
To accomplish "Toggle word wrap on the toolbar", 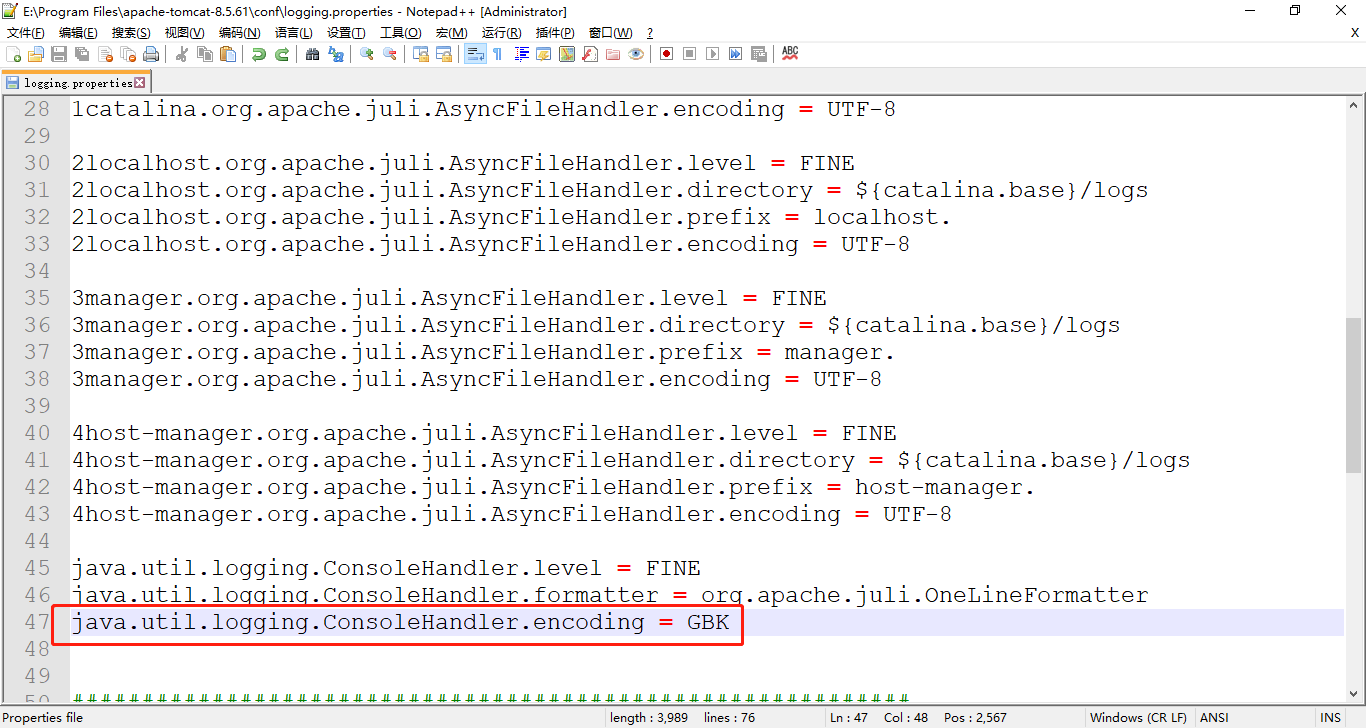I will tap(475, 53).
